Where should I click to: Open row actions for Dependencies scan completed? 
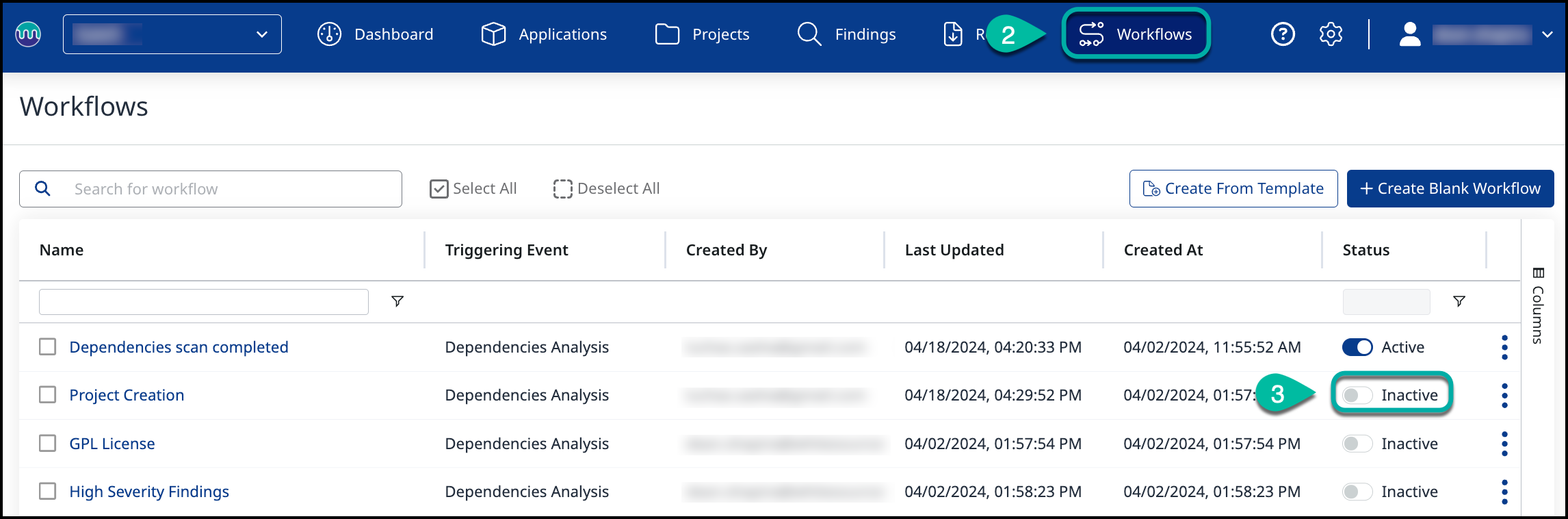click(x=1504, y=347)
